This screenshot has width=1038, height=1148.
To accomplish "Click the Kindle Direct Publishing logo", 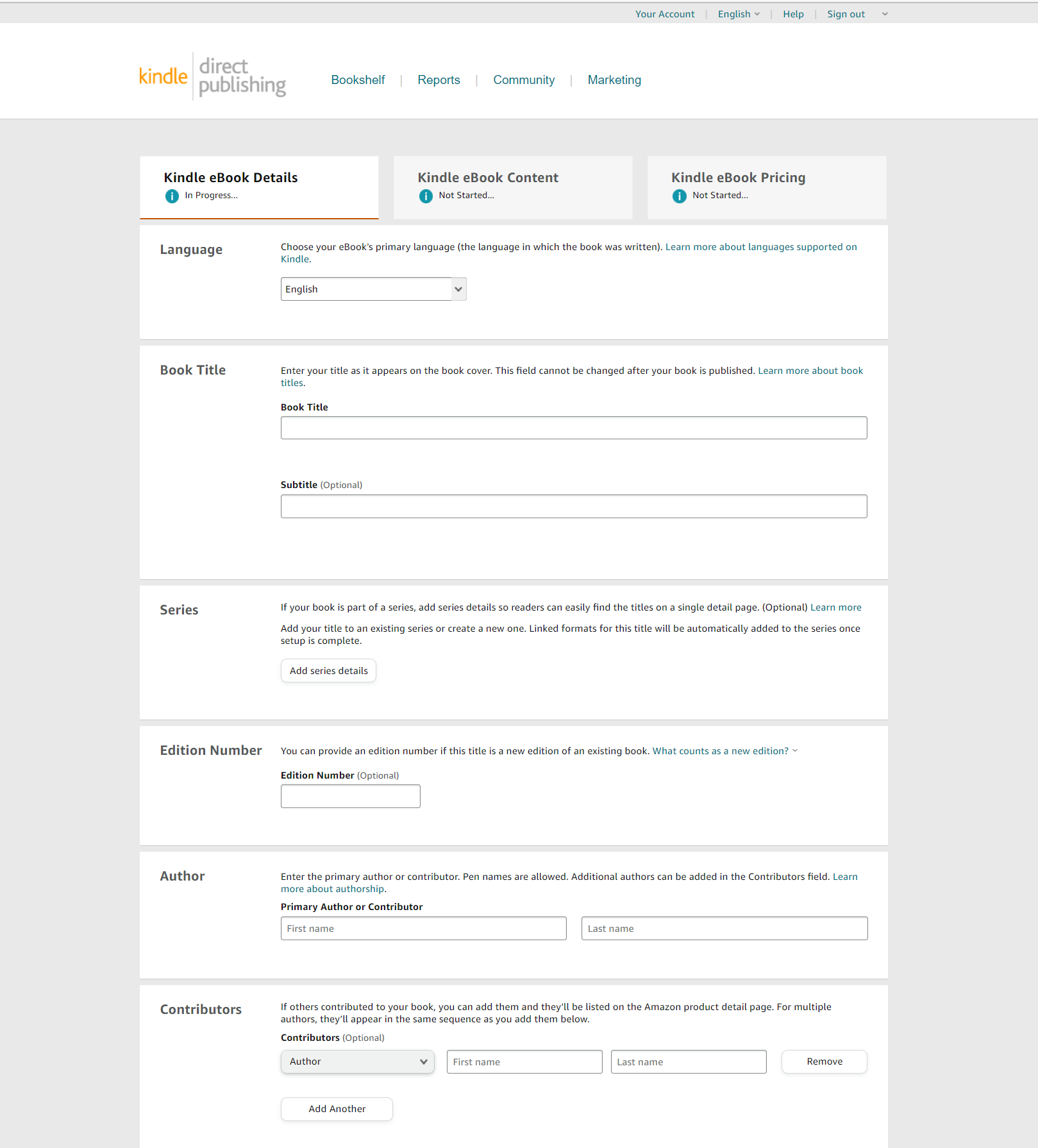I will pyautogui.click(x=212, y=77).
